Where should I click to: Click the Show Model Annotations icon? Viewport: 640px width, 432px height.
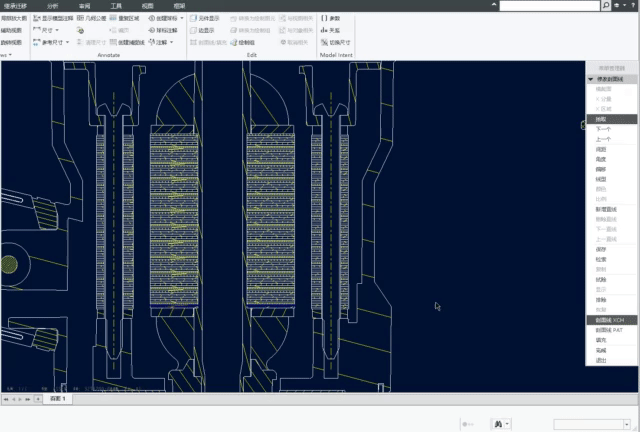pos(37,18)
